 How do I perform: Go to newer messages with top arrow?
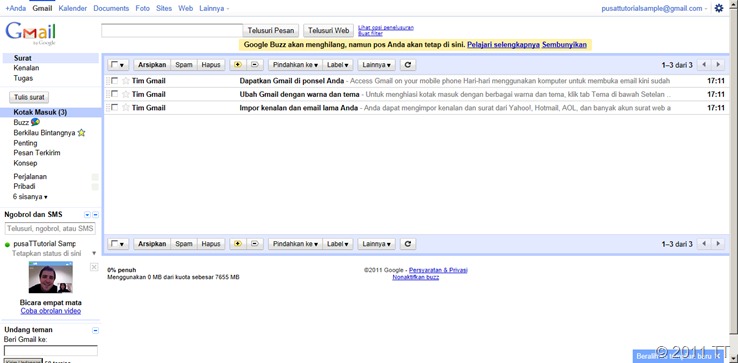pos(704,65)
